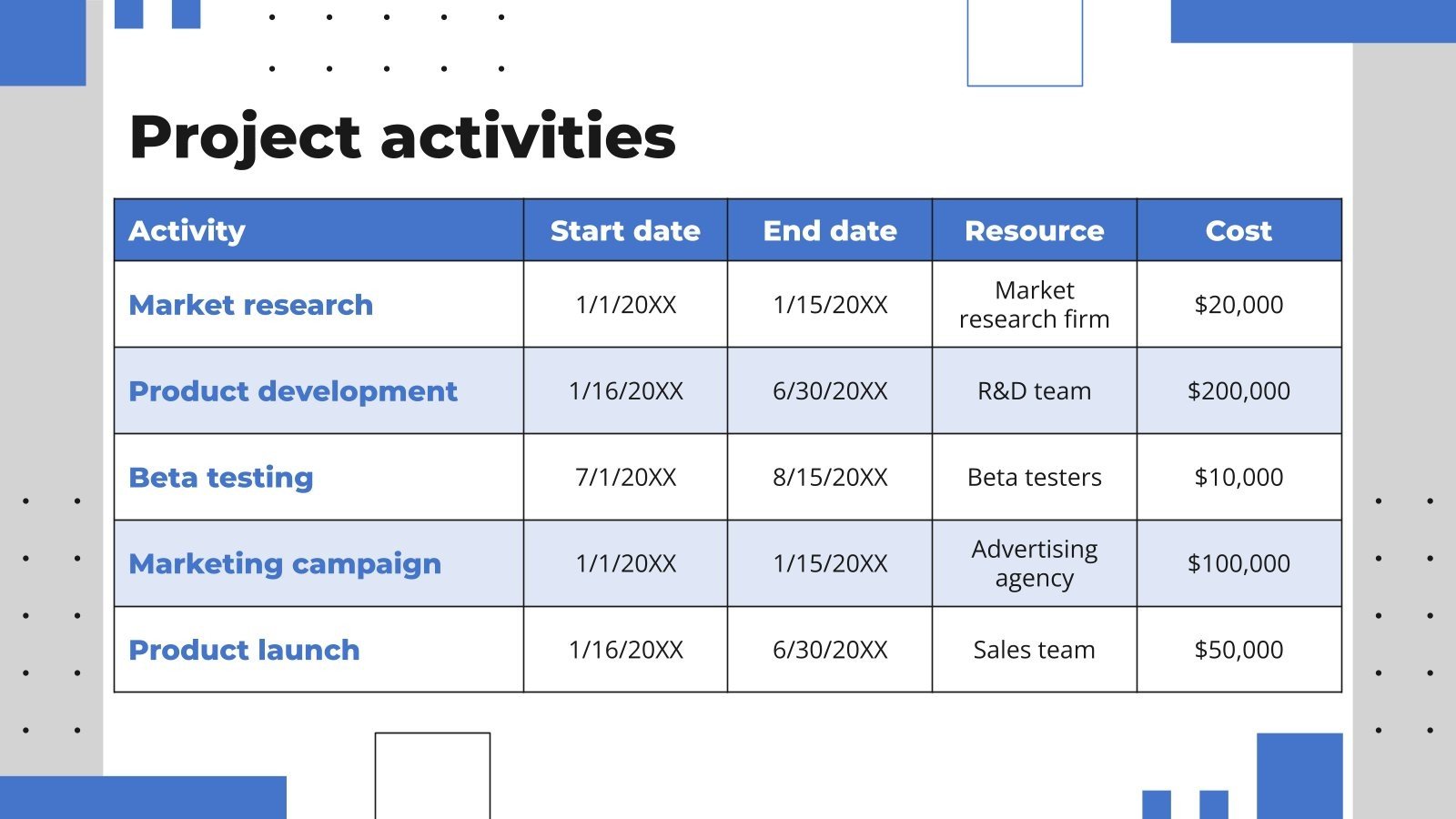Click the "Cost" column header
The width and height of the screenshot is (1456, 819).
1239,230
